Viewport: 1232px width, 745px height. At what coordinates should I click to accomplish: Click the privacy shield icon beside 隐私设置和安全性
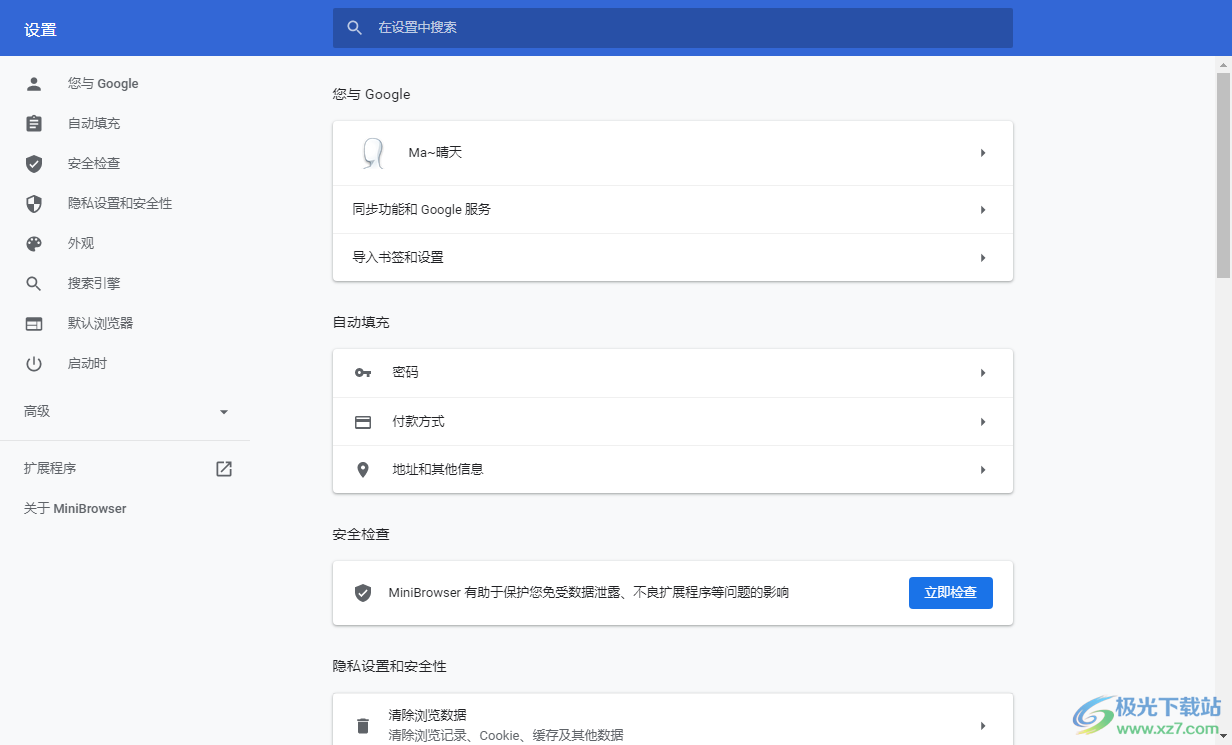[34, 203]
